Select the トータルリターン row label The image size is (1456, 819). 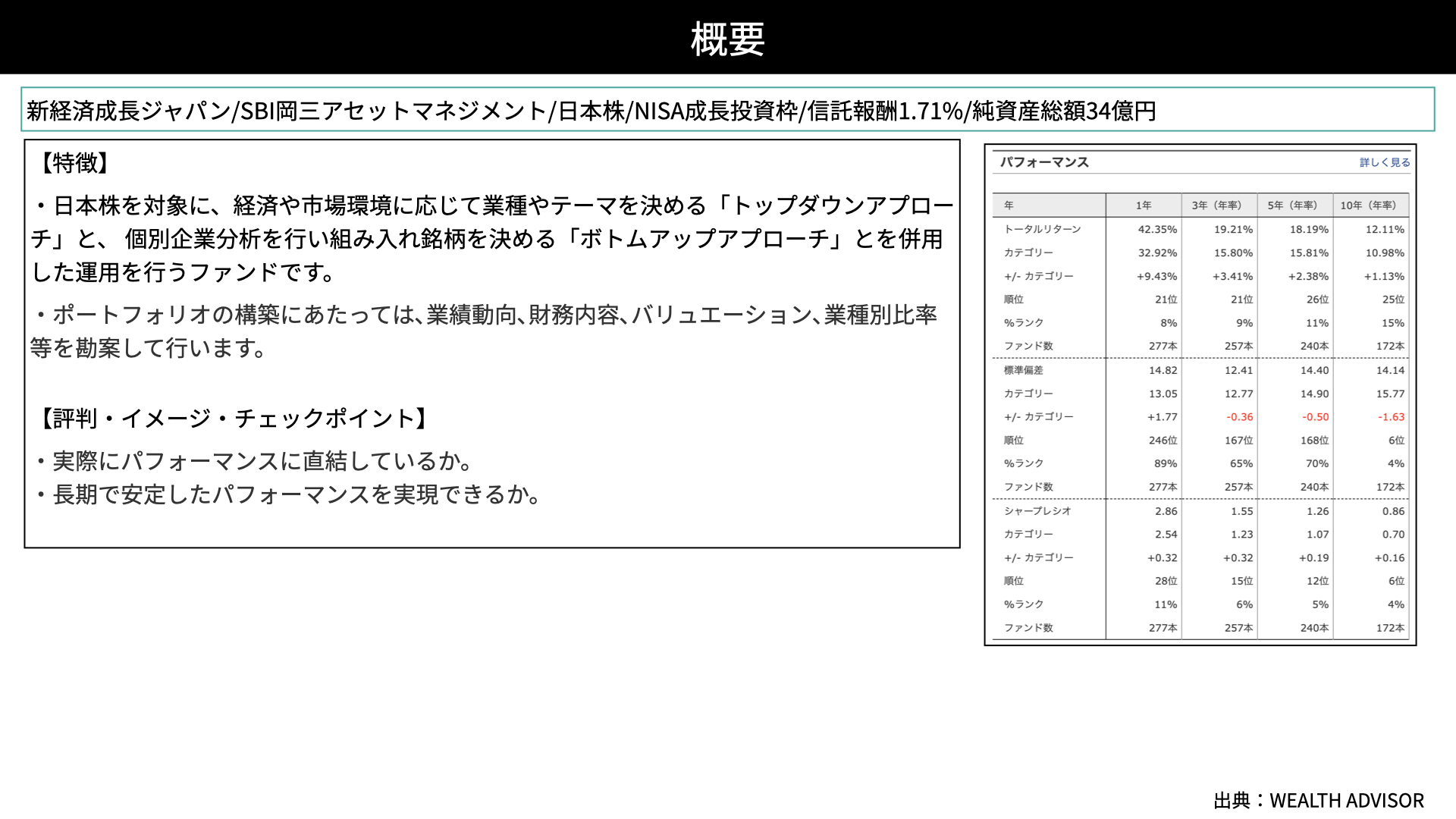(1042, 229)
